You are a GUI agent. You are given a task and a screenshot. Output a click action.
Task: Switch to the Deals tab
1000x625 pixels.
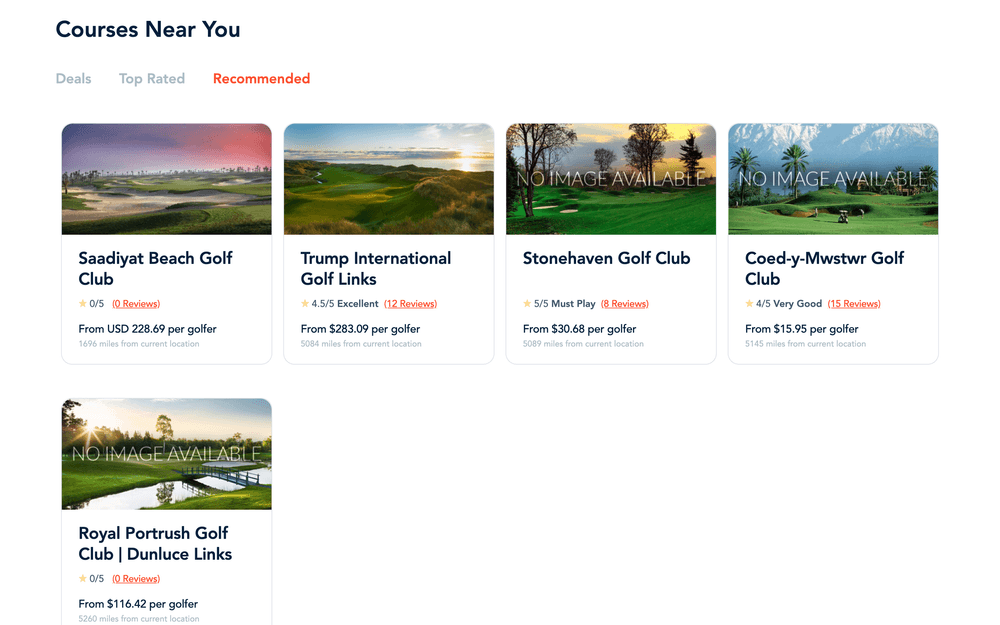coord(73,78)
